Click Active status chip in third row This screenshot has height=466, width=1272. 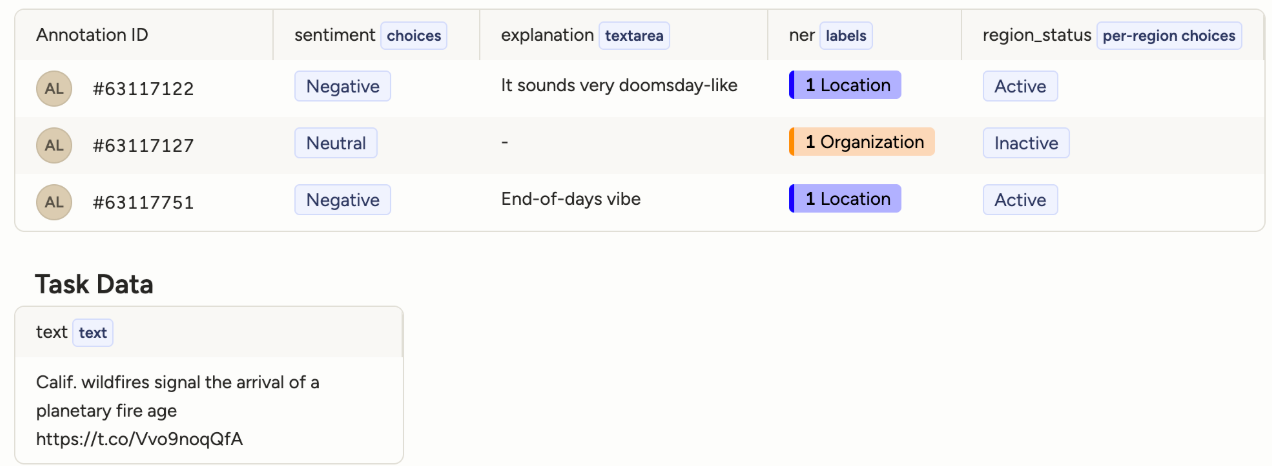pos(1020,200)
